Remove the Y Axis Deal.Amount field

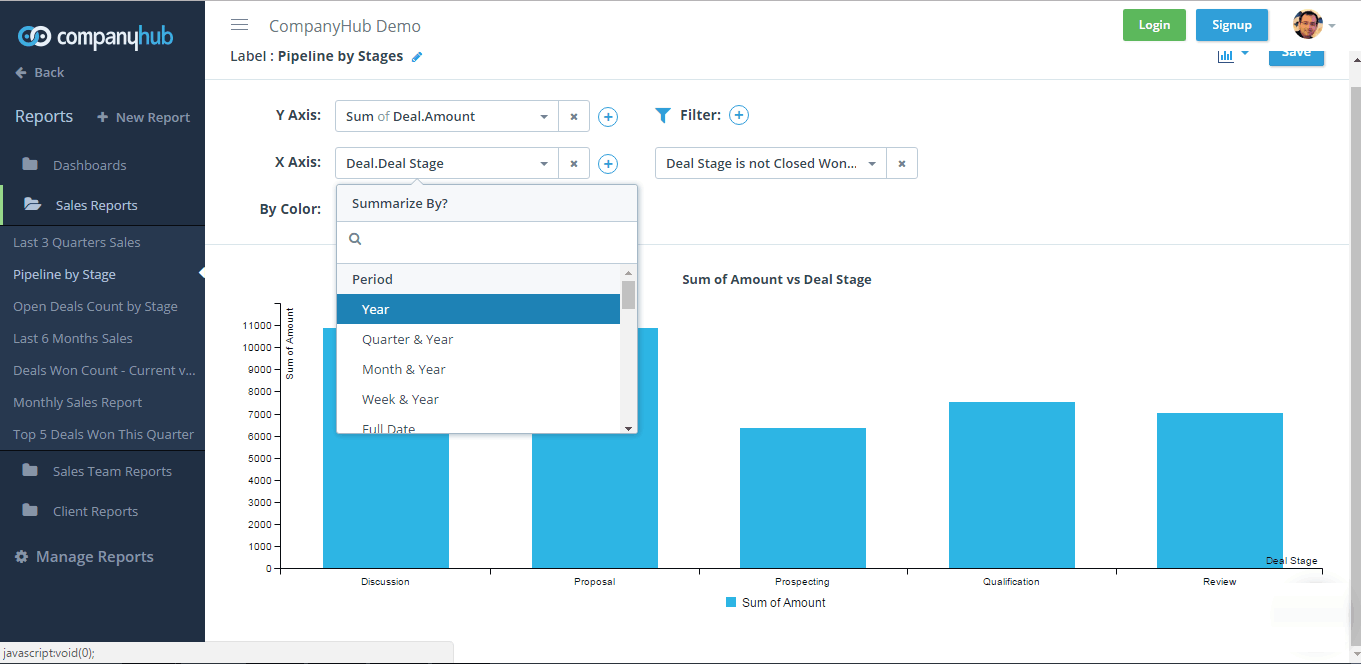coord(573,117)
